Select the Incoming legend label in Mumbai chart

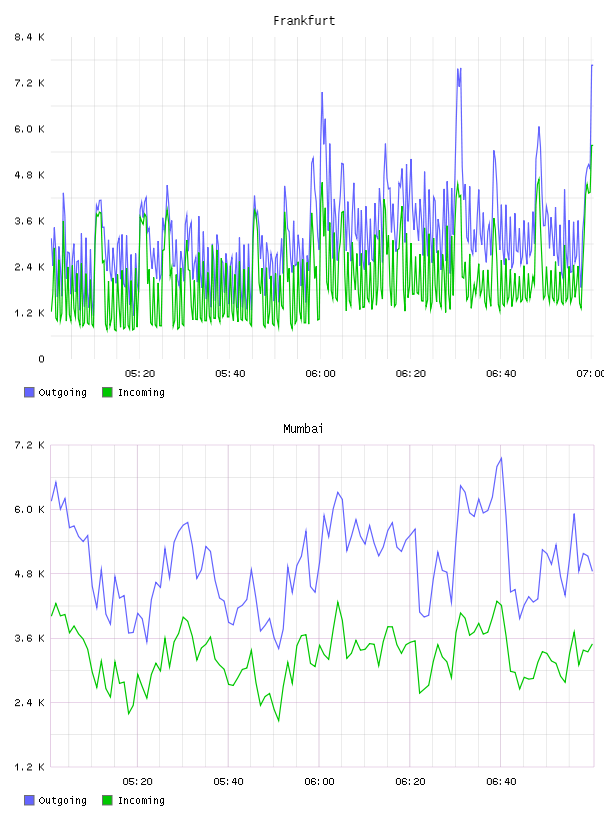coord(141,801)
